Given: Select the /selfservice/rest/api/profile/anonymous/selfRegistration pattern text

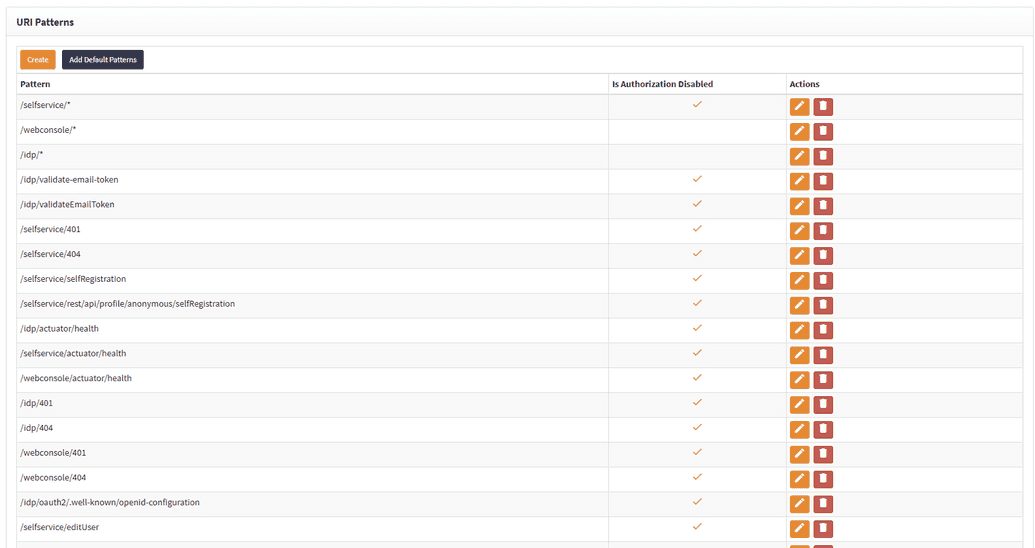Looking at the screenshot, I should pyautogui.click(x=127, y=304).
